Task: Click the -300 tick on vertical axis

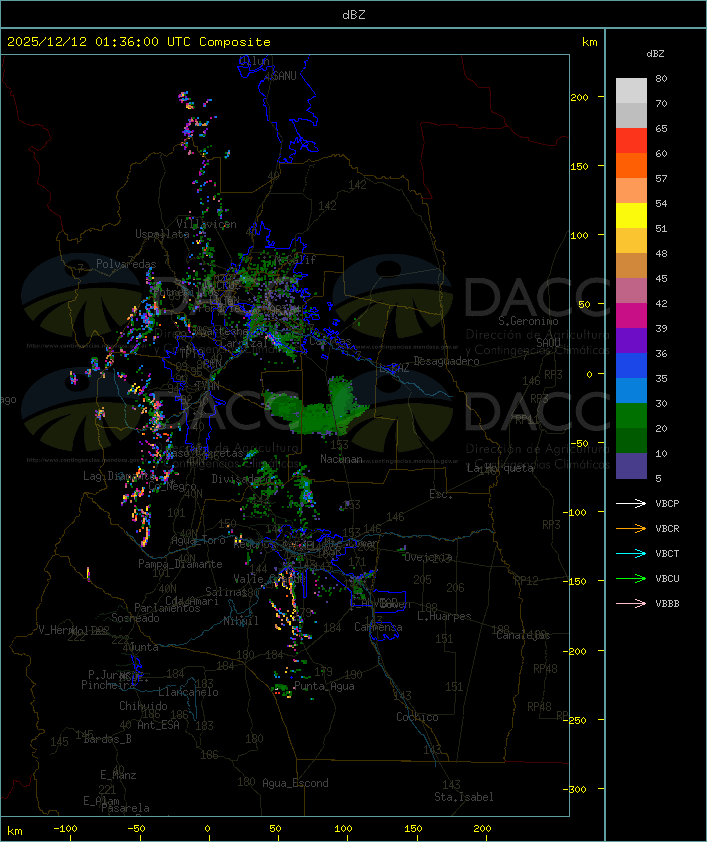Action: [x=577, y=789]
